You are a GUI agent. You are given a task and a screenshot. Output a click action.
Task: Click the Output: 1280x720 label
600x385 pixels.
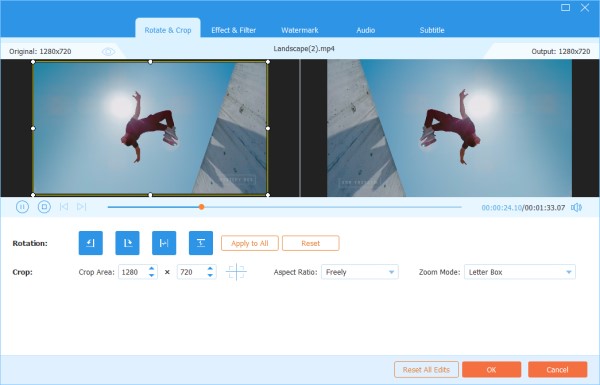[561, 52]
